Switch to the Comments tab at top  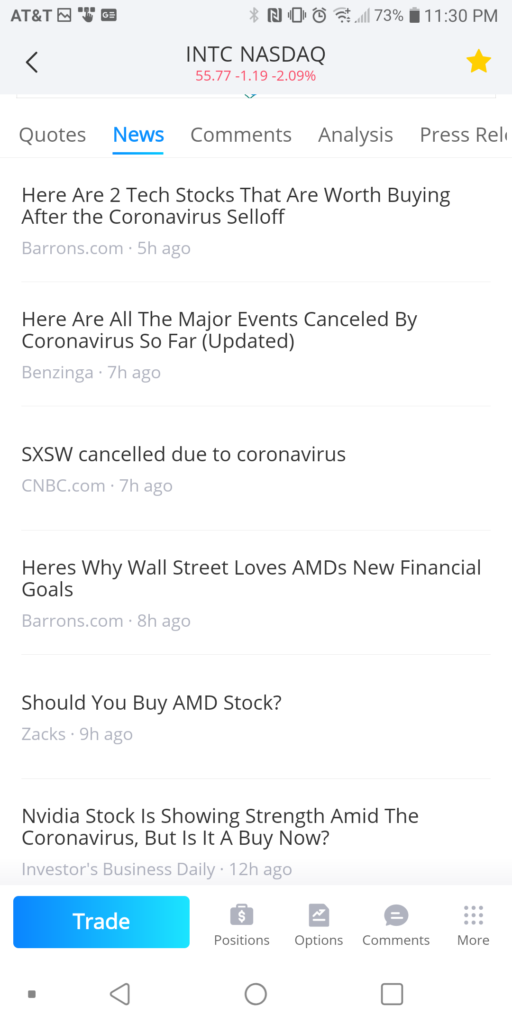click(x=241, y=135)
